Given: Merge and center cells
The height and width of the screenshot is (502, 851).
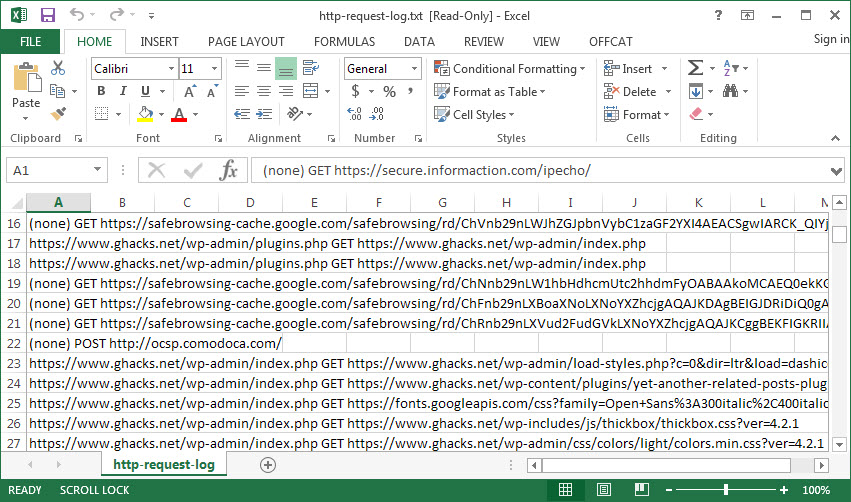Looking at the screenshot, I should tap(310, 91).
